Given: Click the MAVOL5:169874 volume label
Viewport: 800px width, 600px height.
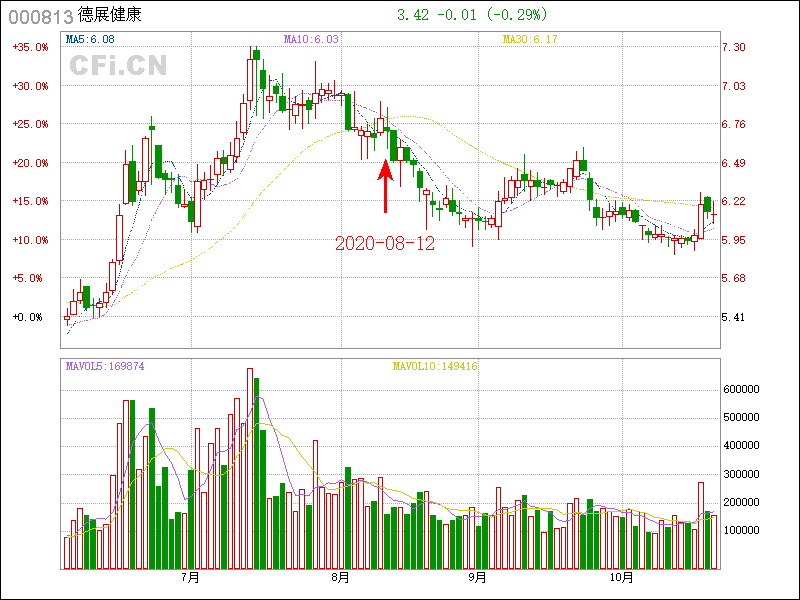Looking at the screenshot, I should pyautogui.click(x=105, y=366).
